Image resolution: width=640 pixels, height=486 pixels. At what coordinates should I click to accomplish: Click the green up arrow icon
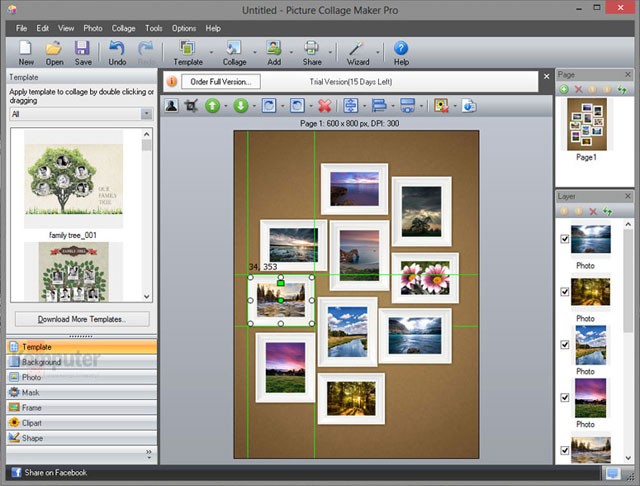point(212,105)
